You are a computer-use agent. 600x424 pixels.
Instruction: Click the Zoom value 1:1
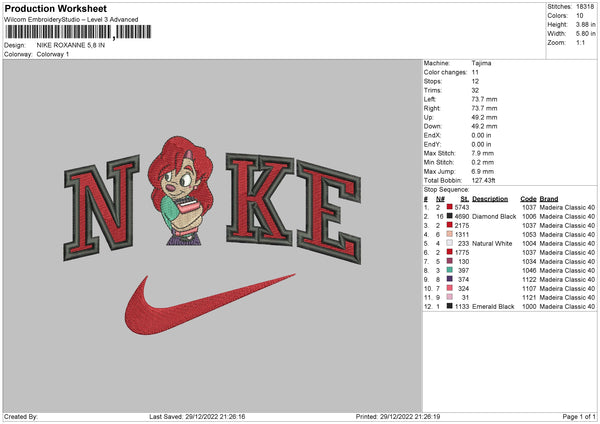click(x=580, y=42)
